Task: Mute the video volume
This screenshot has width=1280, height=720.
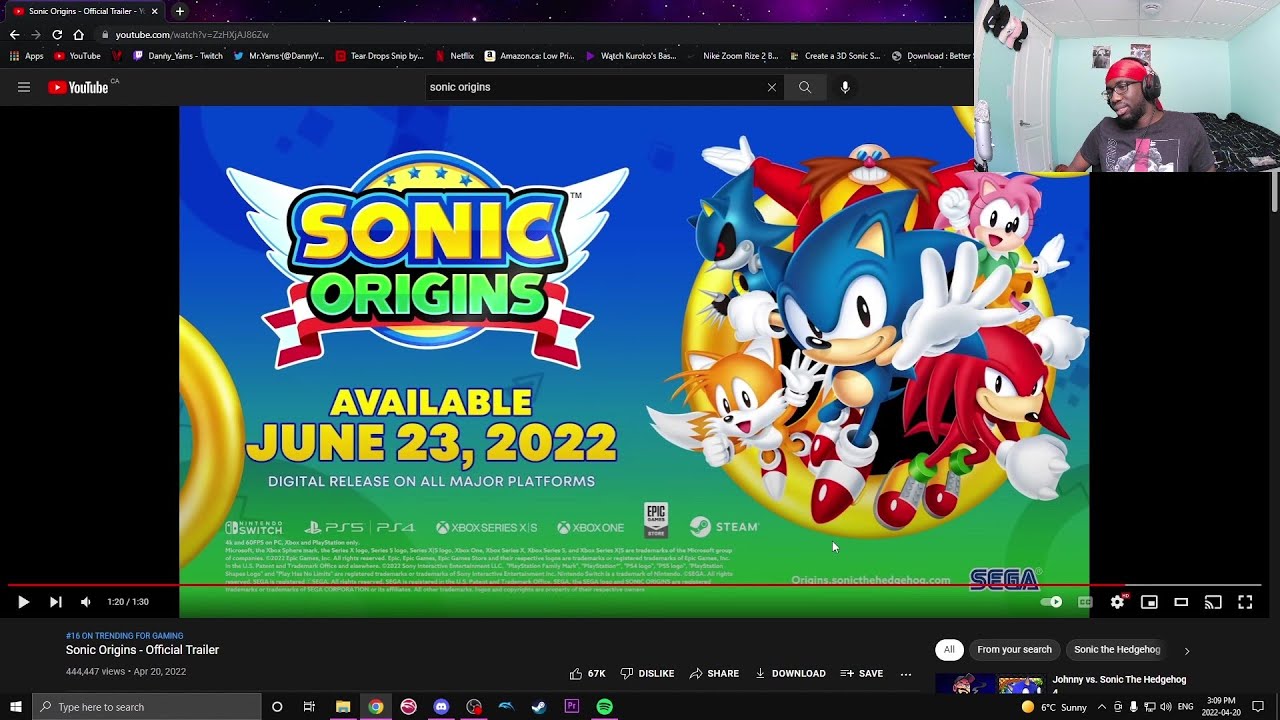Action: pyautogui.click(x=85, y=602)
